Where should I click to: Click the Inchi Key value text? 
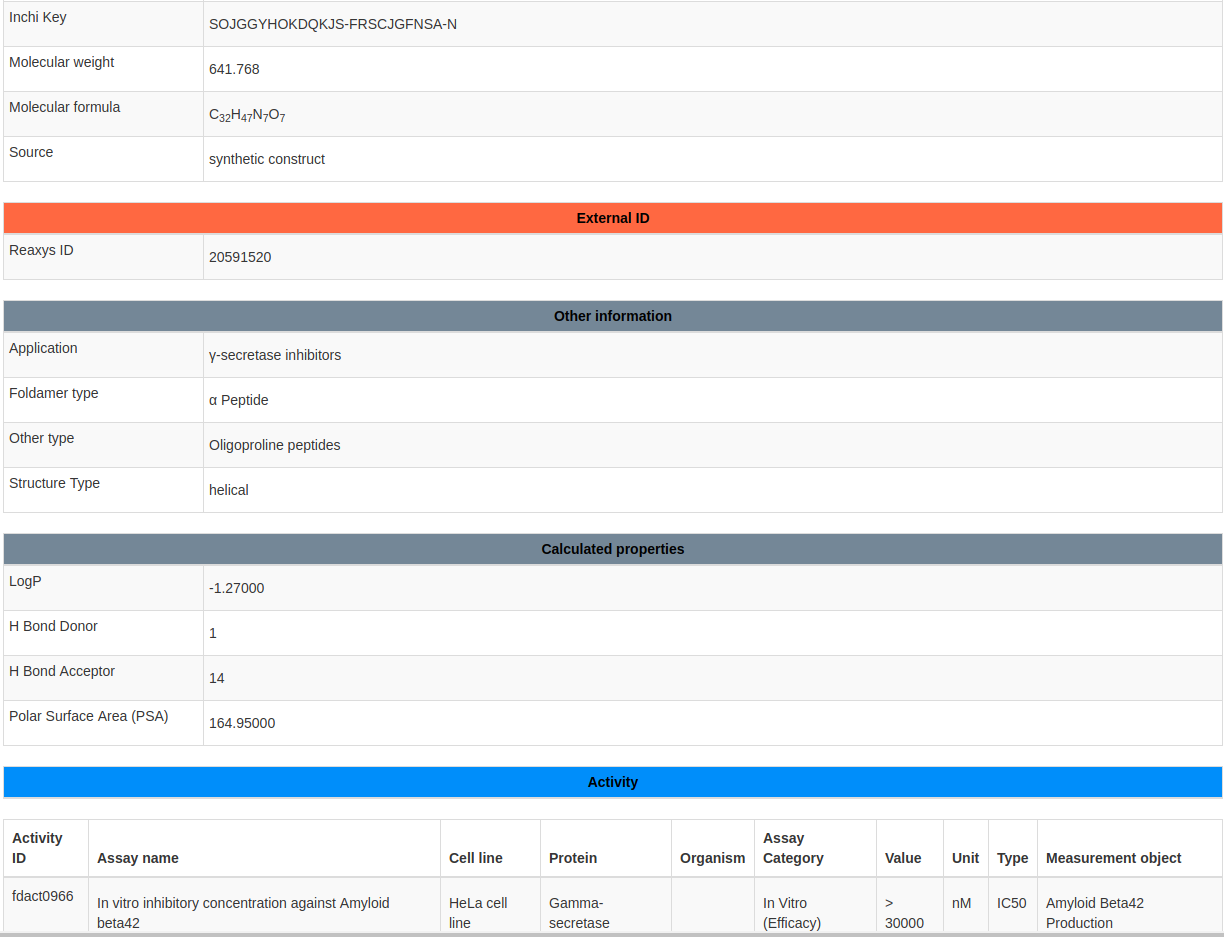(x=332, y=24)
